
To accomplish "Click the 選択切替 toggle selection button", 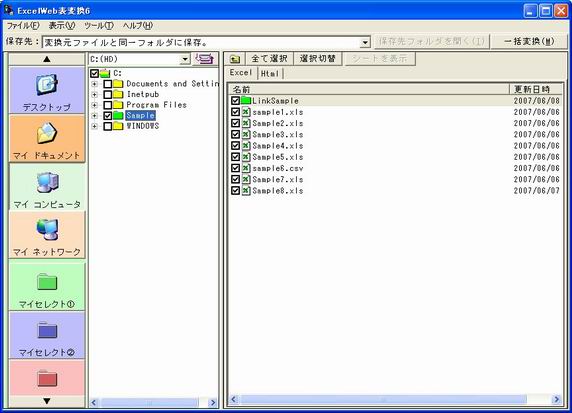I will (x=317, y=59).
